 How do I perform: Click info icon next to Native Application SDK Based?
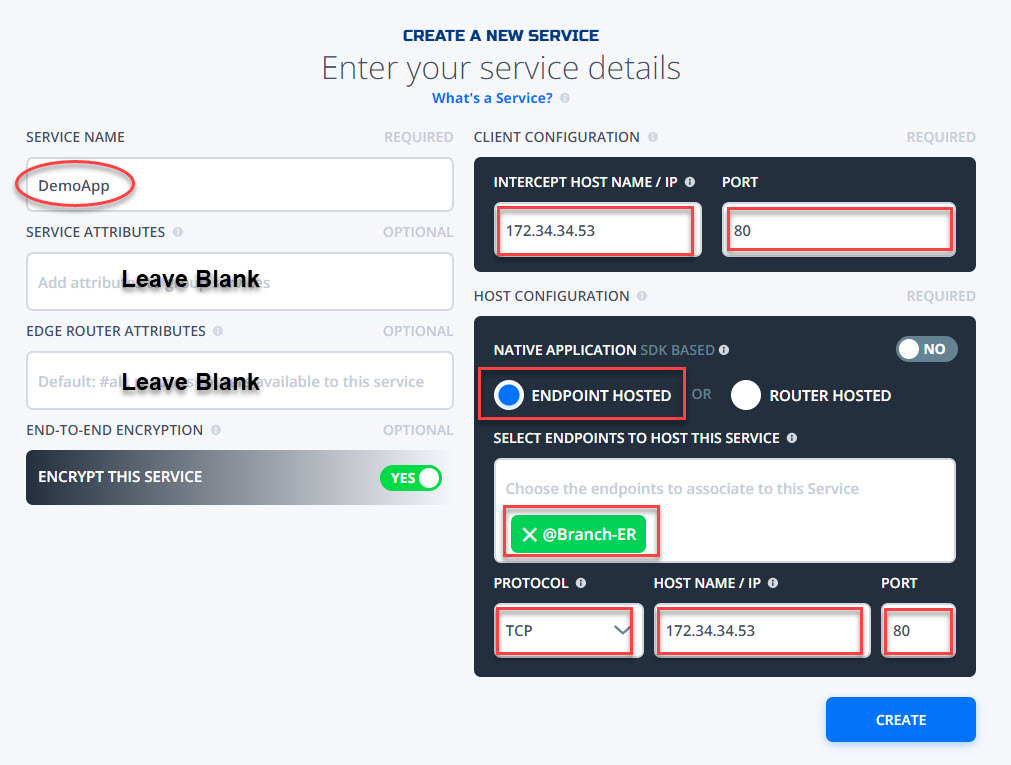click(x=724, y=350)
